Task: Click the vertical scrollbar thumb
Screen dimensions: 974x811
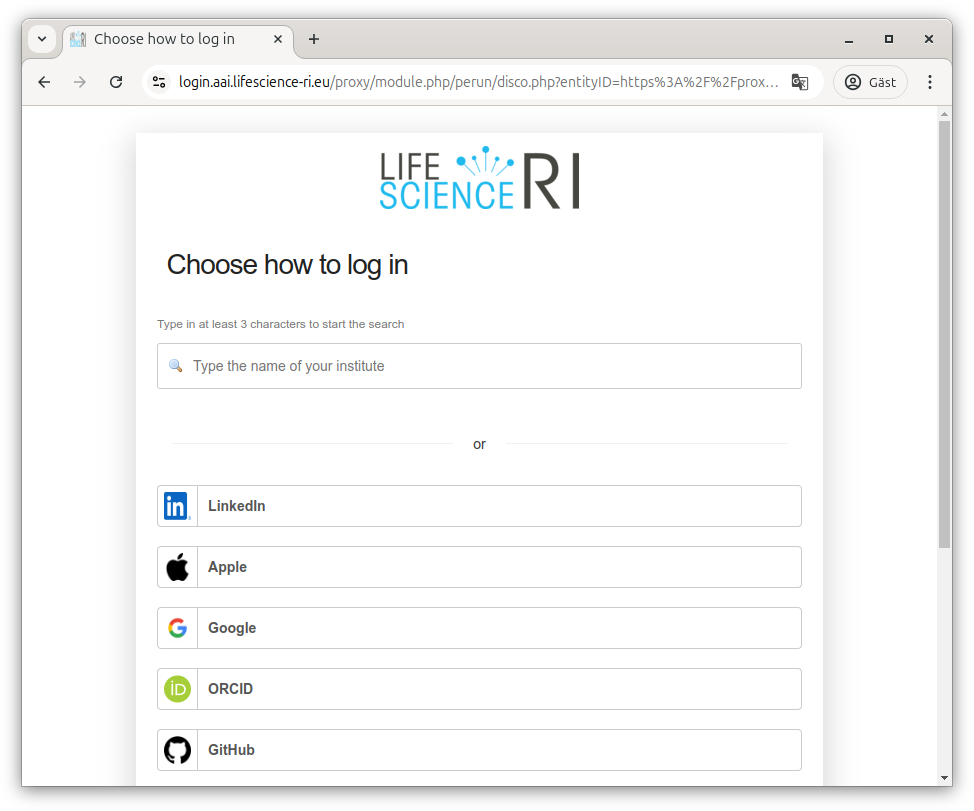Action: [944, 334]
